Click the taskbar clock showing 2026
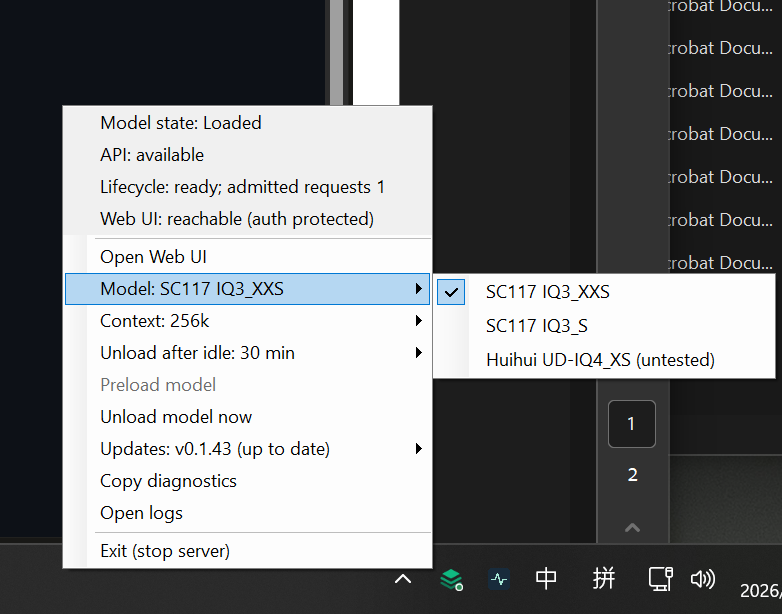Image resolution: width=782 pixels, height=614 pixels. point(761,591)
